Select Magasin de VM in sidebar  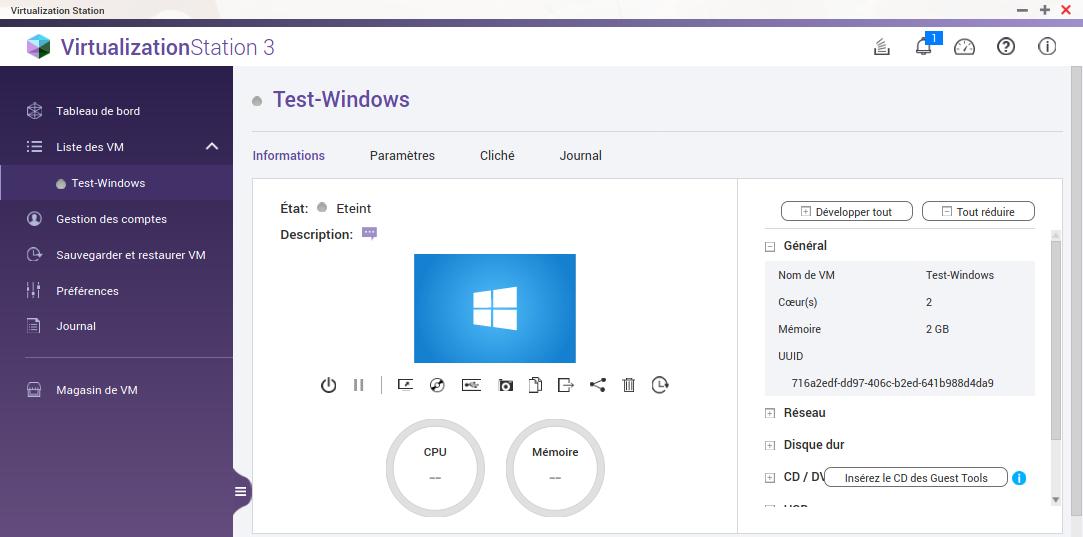point(96,390)
